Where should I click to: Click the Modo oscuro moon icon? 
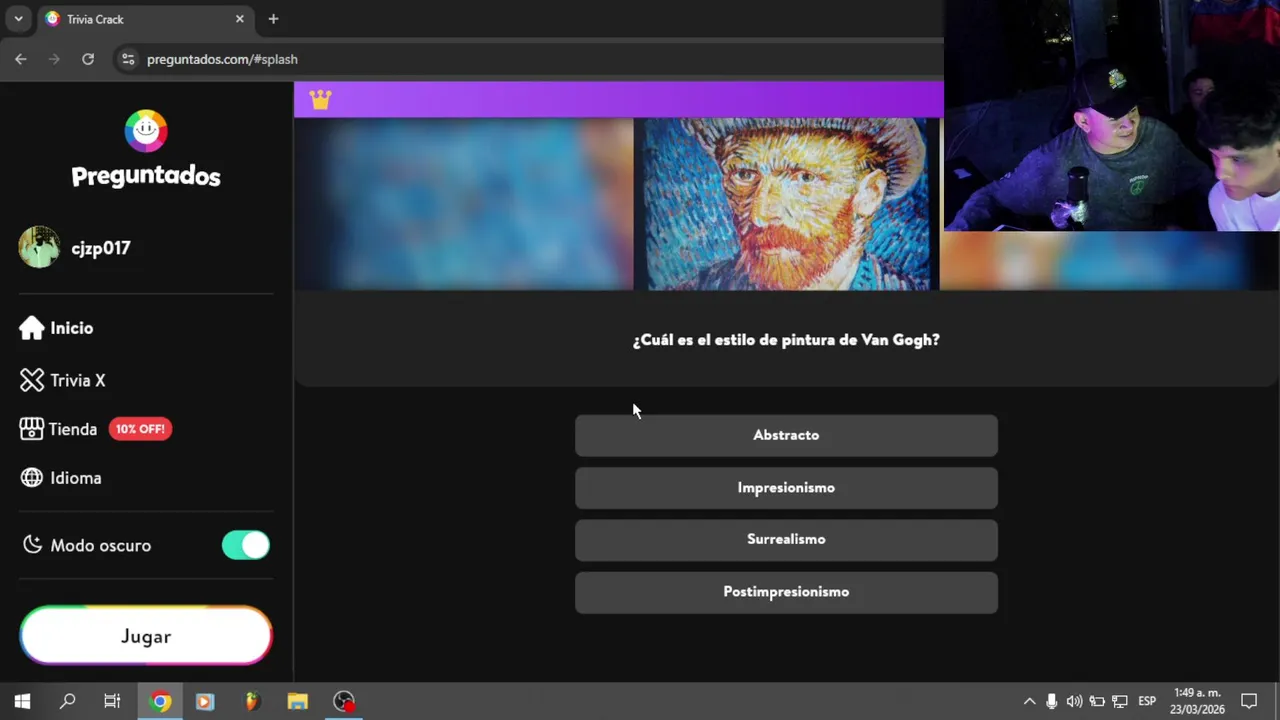pyautogui.click(x=33, y=545)
